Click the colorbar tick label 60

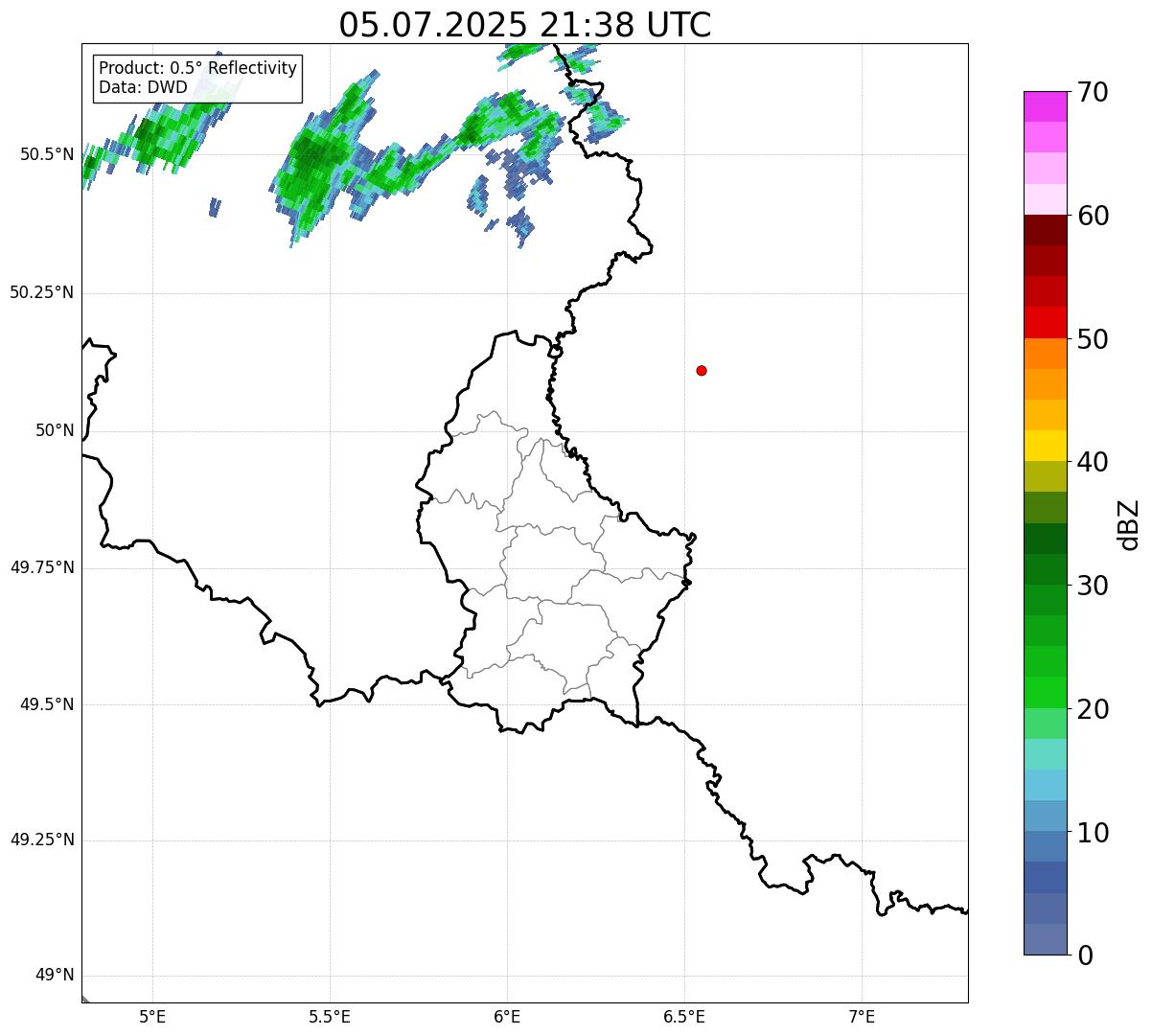(x=1093, y=216)
